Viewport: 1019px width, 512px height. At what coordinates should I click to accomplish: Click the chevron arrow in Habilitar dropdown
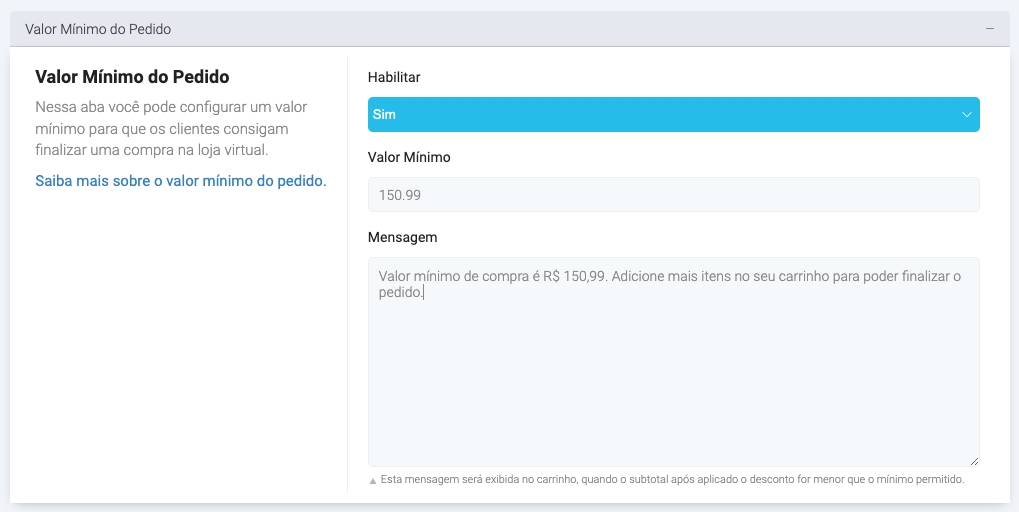coord(966,115)
